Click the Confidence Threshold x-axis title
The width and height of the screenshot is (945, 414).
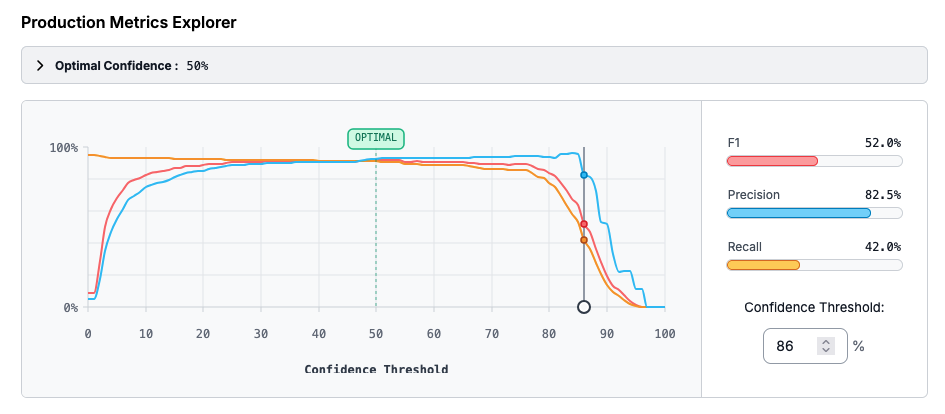(376, 369)
